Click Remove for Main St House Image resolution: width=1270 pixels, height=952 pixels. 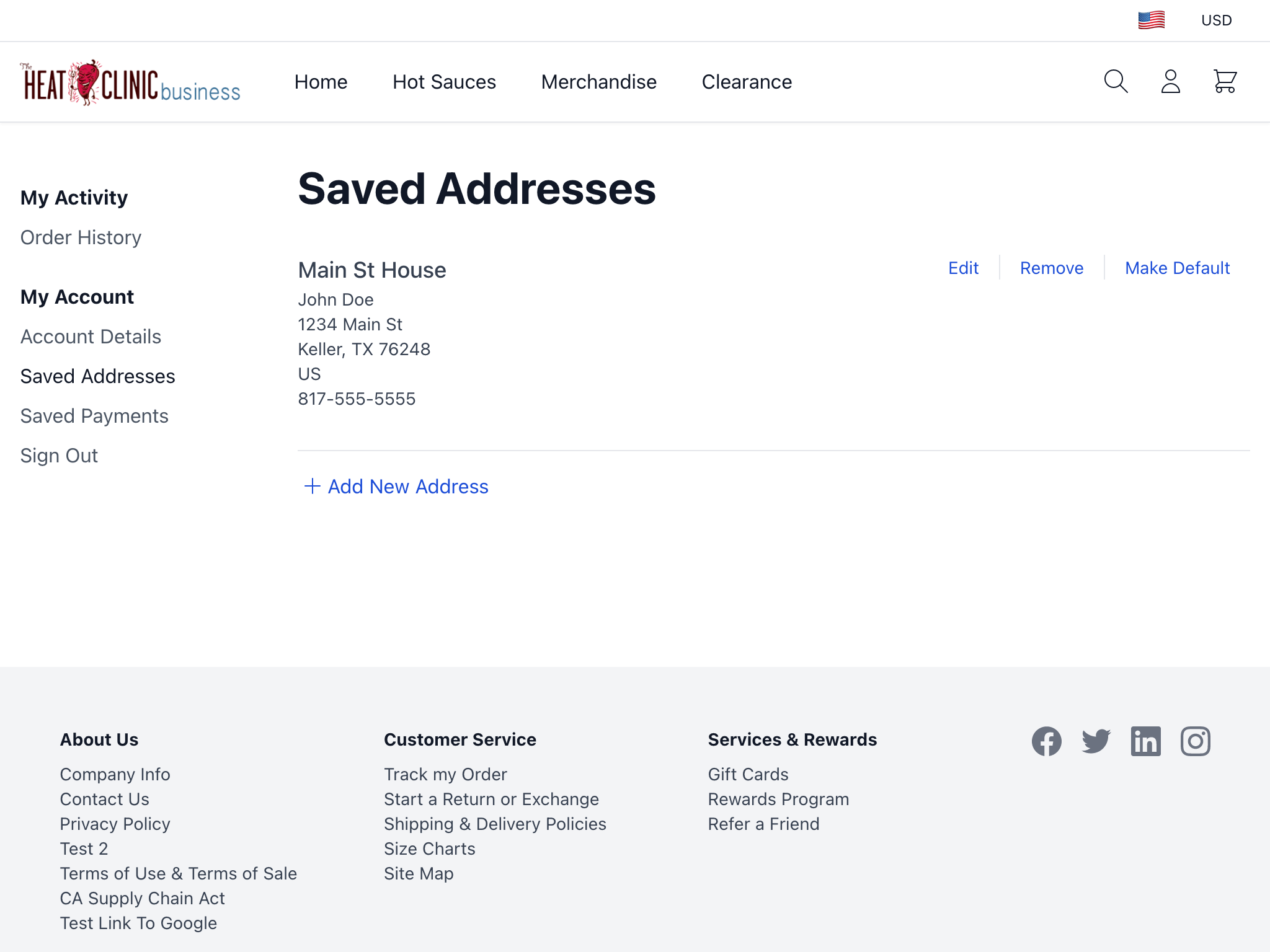pyautogui.click(x=1051, y=268)
